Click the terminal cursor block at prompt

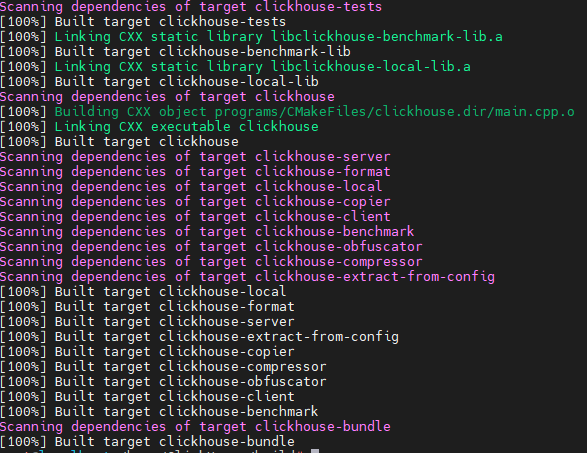click(x=315, y=451)
